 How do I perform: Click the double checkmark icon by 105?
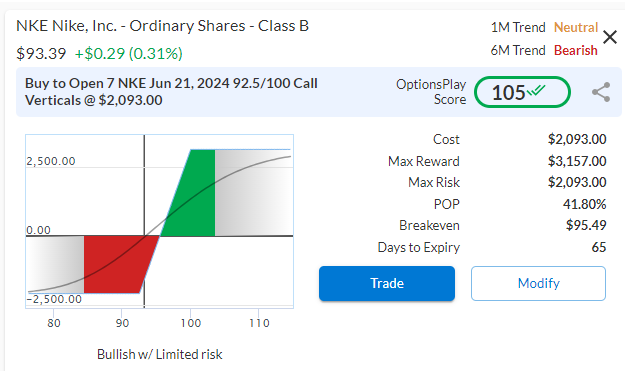536,91
